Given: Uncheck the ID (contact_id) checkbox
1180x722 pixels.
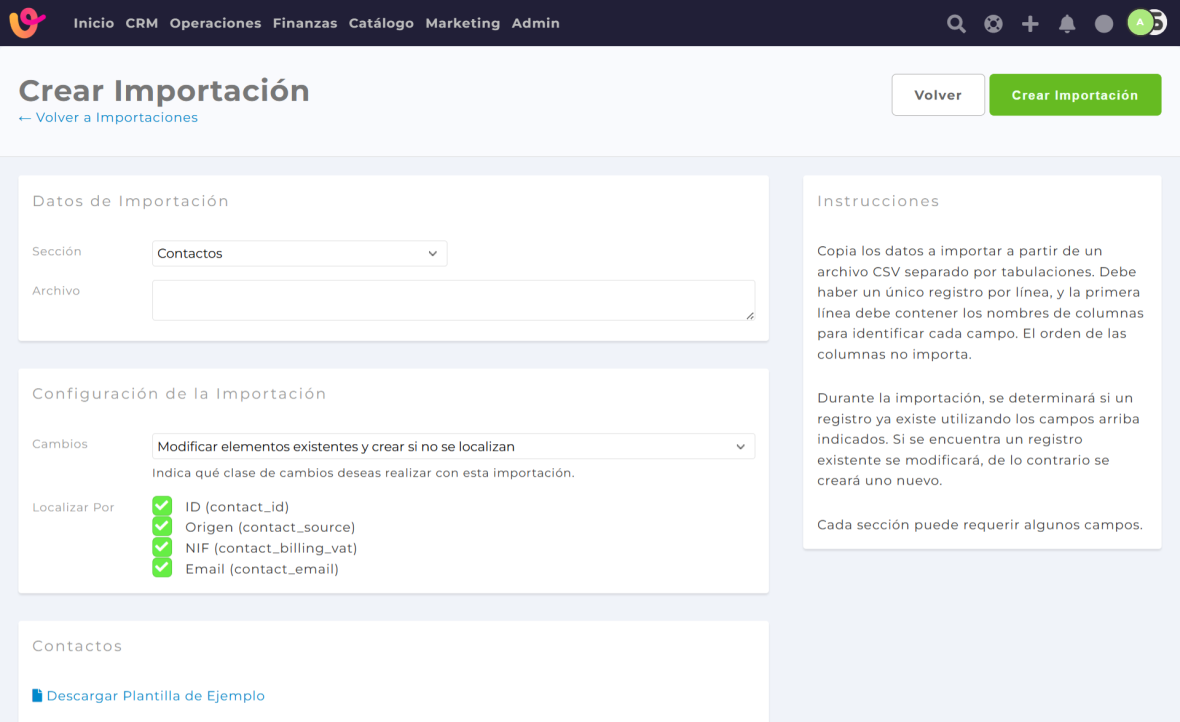Looking at the screenshot, I should tap(162, 506).
